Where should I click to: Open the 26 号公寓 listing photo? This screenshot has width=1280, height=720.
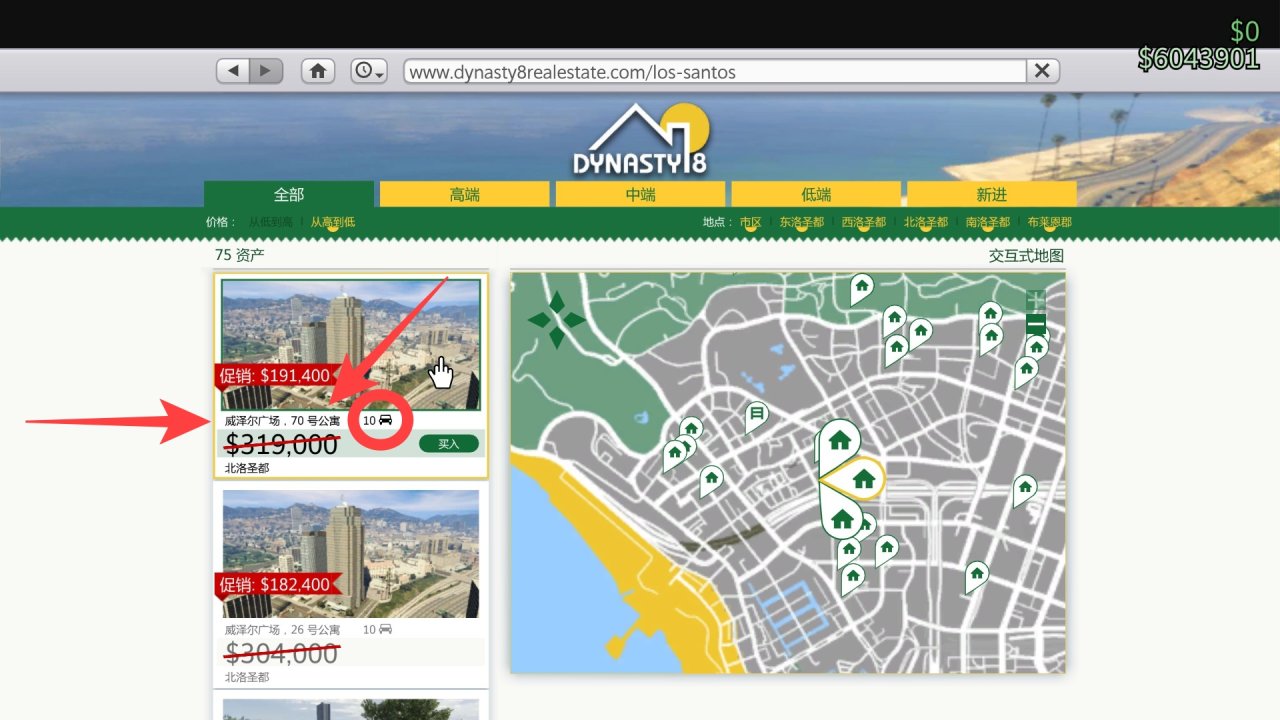(351, 554)
